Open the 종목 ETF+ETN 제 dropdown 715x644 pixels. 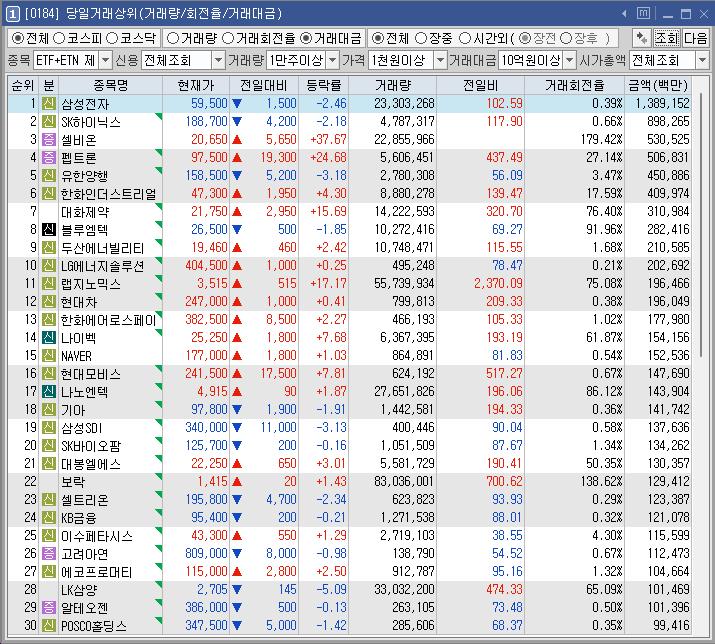point(105,60)
